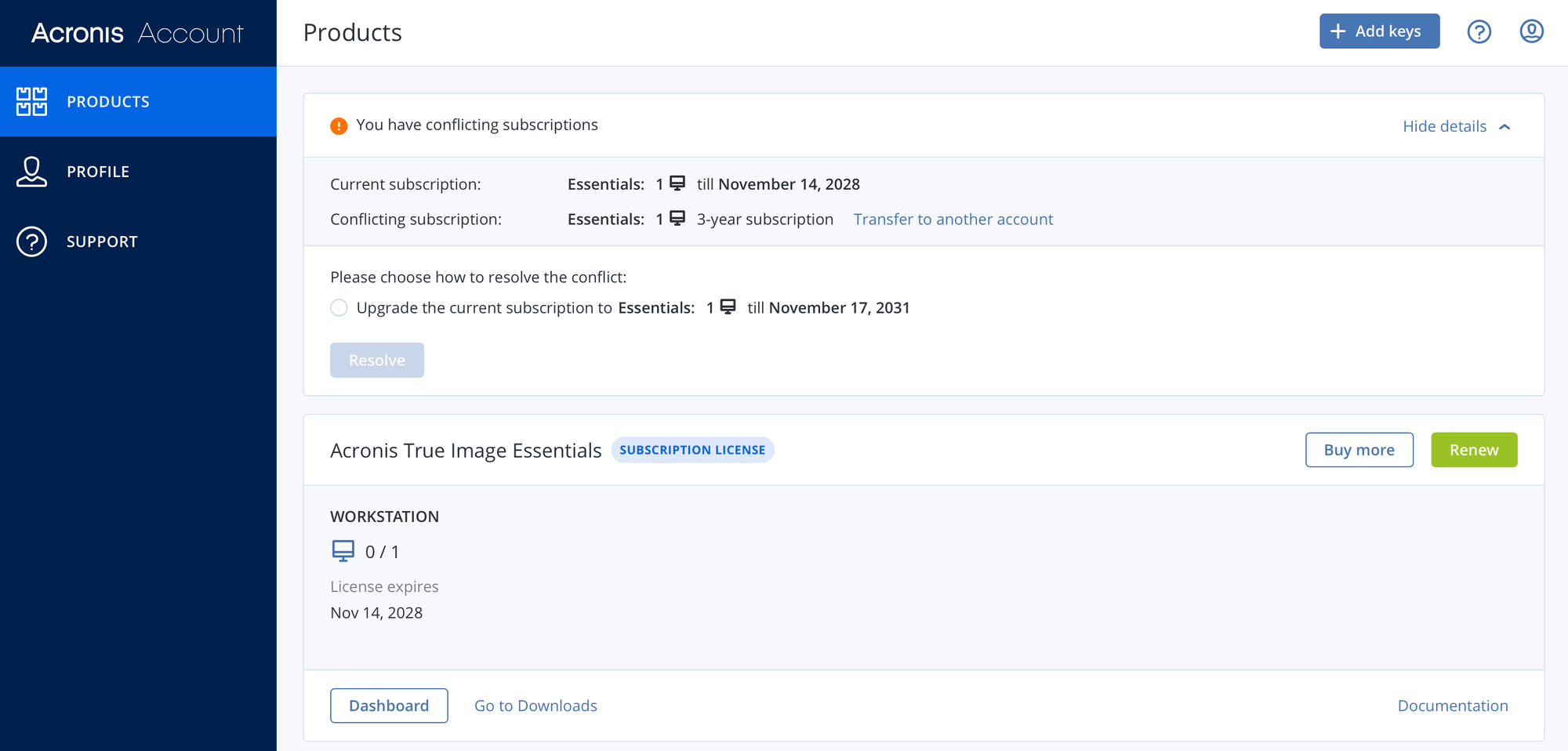Click the Acronis Account logo

[x=137, y=33]
